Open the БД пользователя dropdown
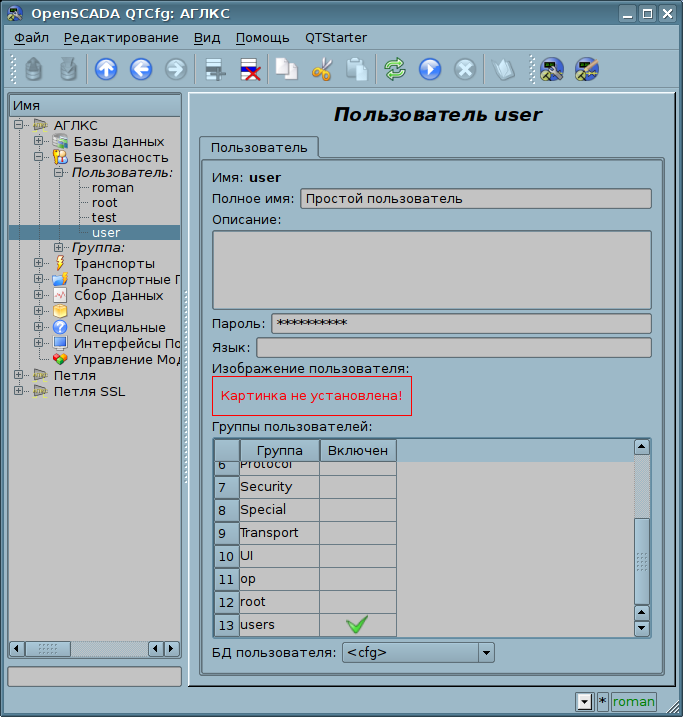The width and height of the screenshot is (683, 717). [418, 653]
